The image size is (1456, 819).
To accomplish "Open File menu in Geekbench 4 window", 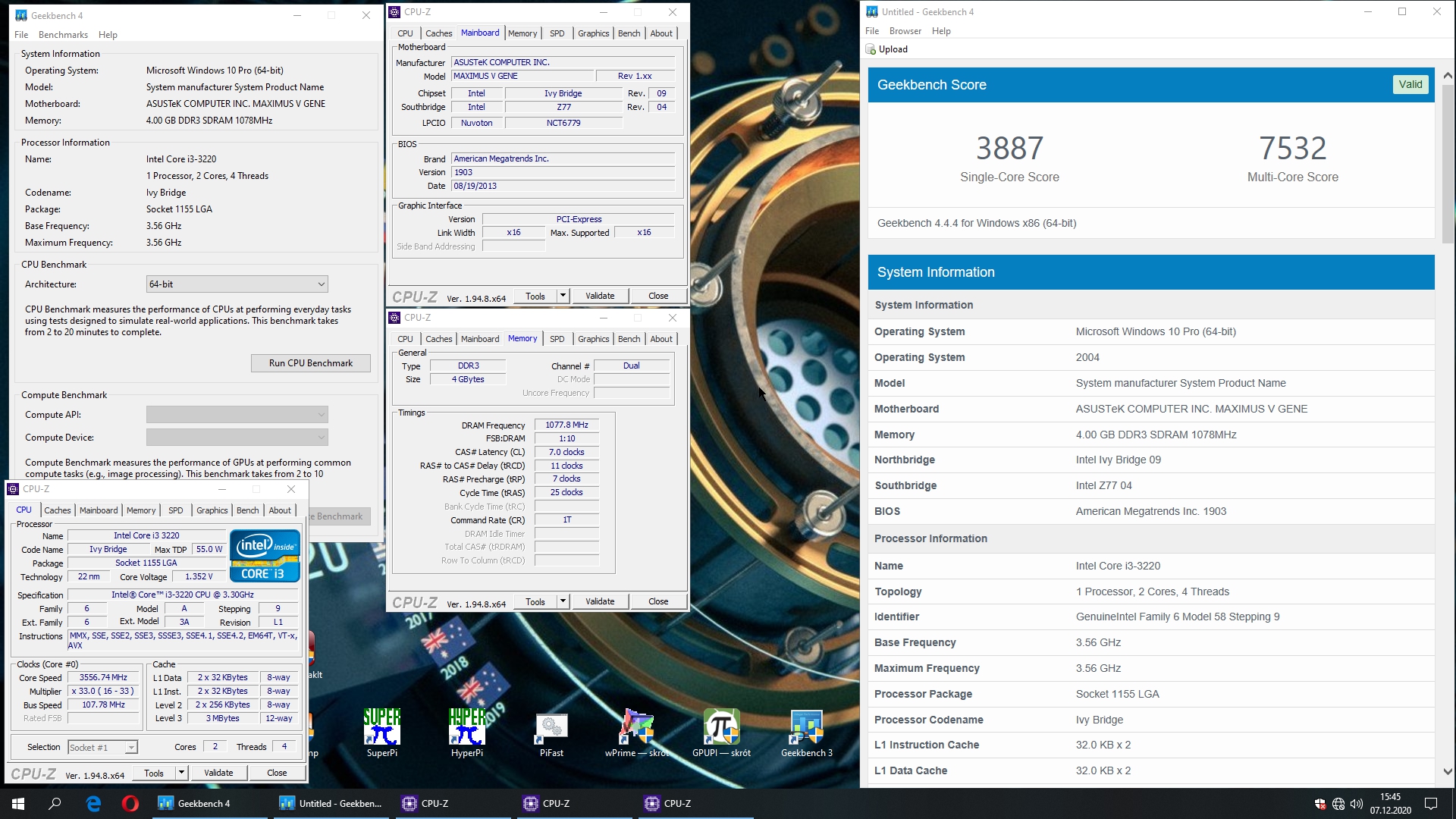I will [21, 35].
